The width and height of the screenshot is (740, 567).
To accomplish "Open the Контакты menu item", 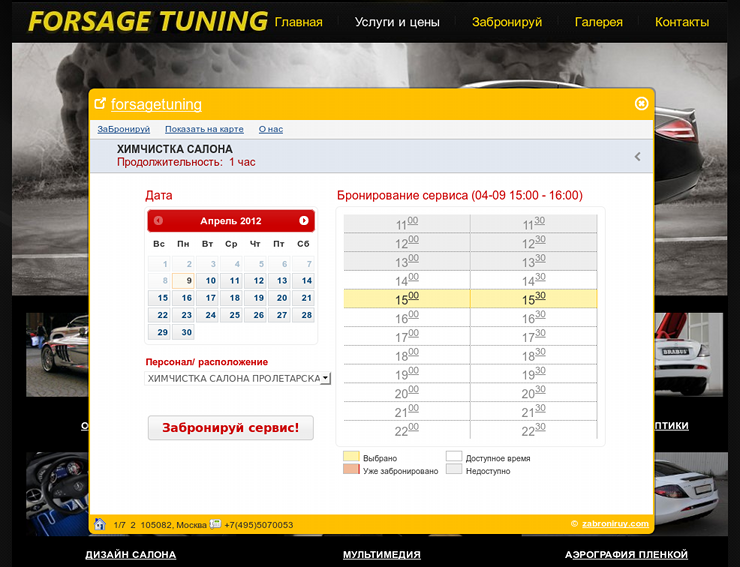I will click(682, 22).
